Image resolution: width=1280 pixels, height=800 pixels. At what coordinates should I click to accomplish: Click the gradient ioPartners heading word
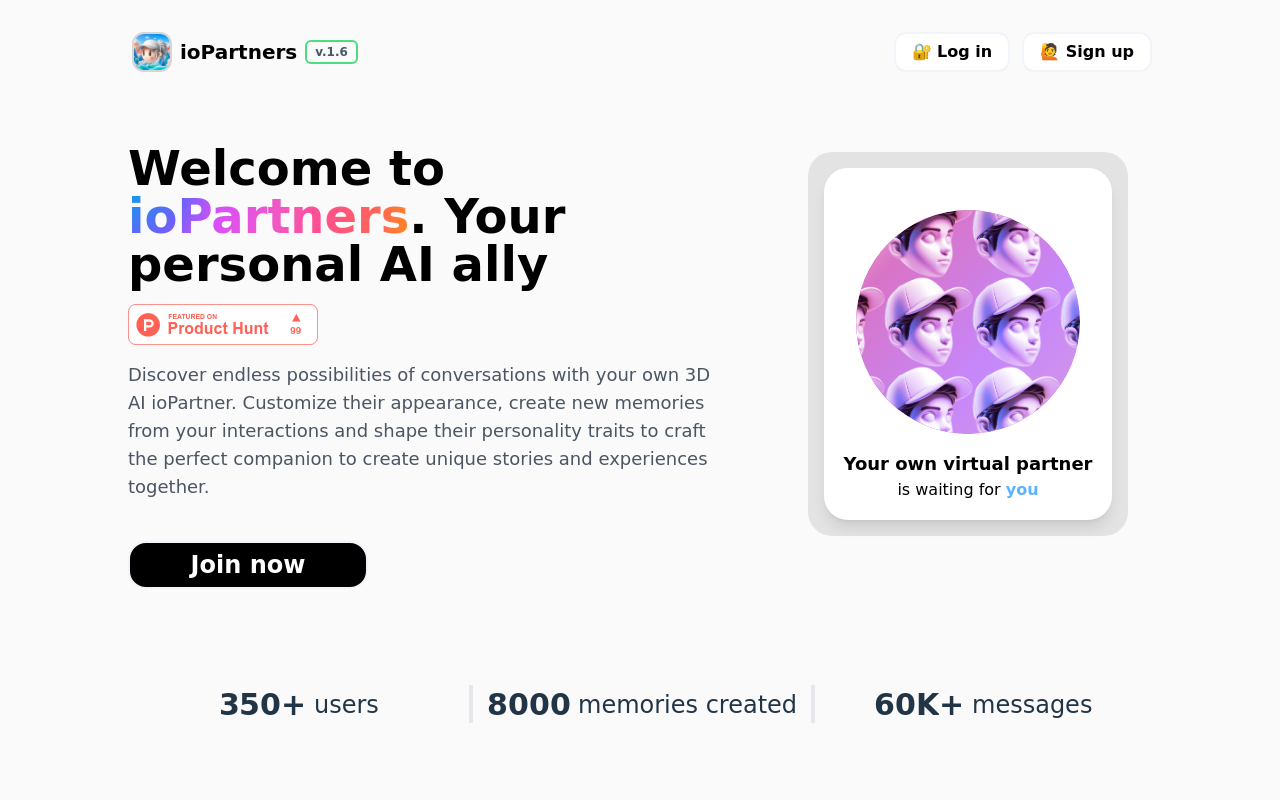(268, 217)
